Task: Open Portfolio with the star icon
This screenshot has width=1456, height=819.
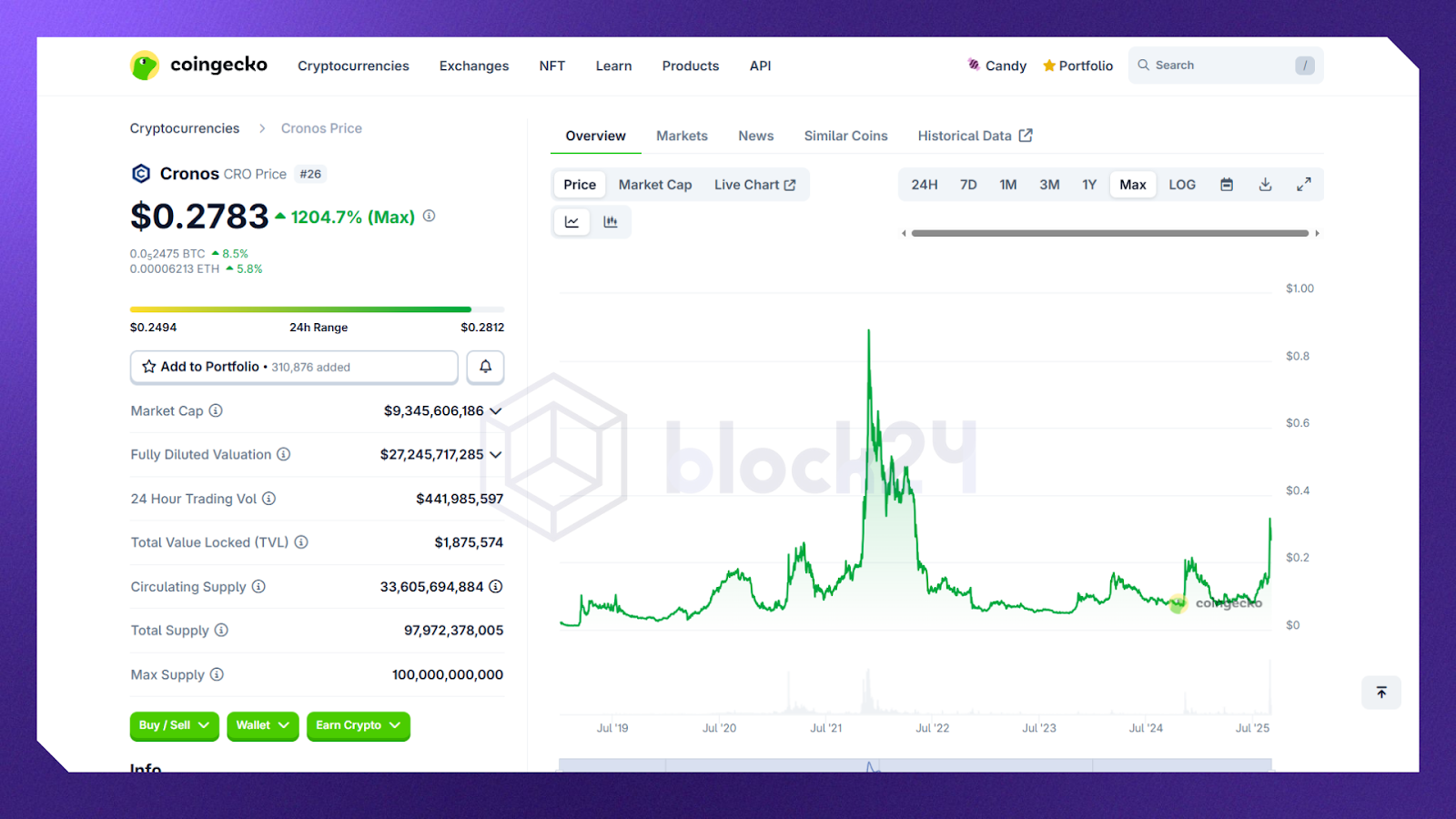Action: click(x=1077, y=66)
